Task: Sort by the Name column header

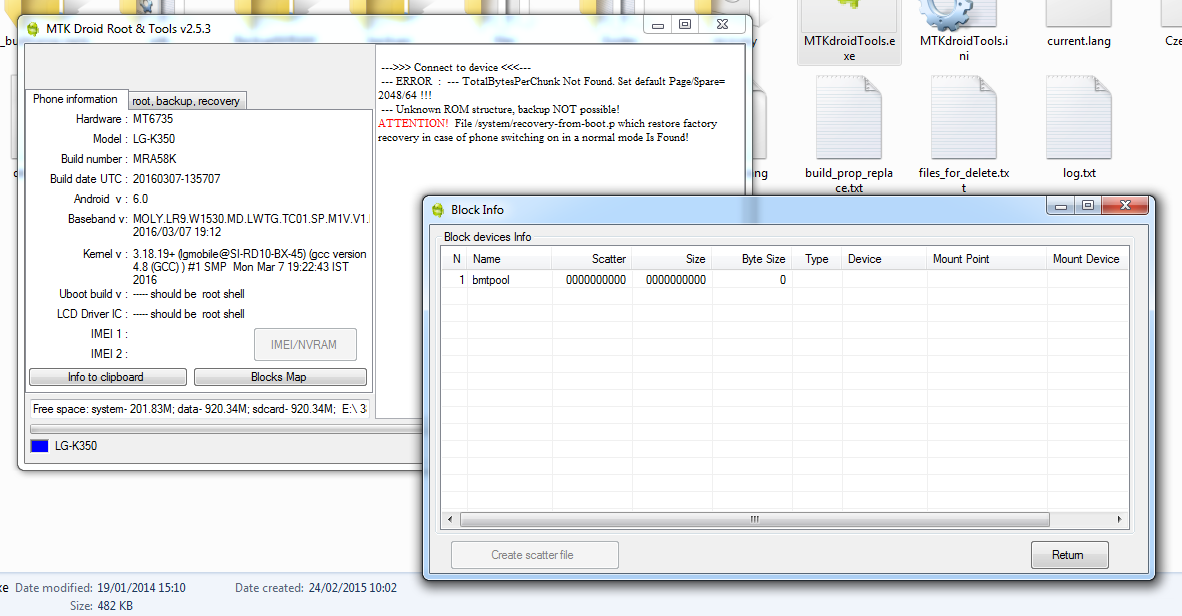Action: [x=510, y=259]
